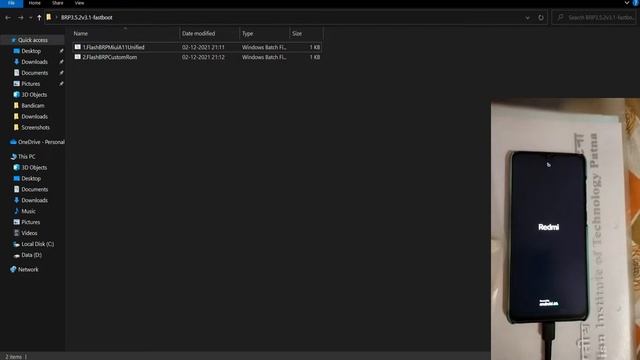Open OneDrive - Personal
This screenshot has height=360, width=640.
click(41, 142)
